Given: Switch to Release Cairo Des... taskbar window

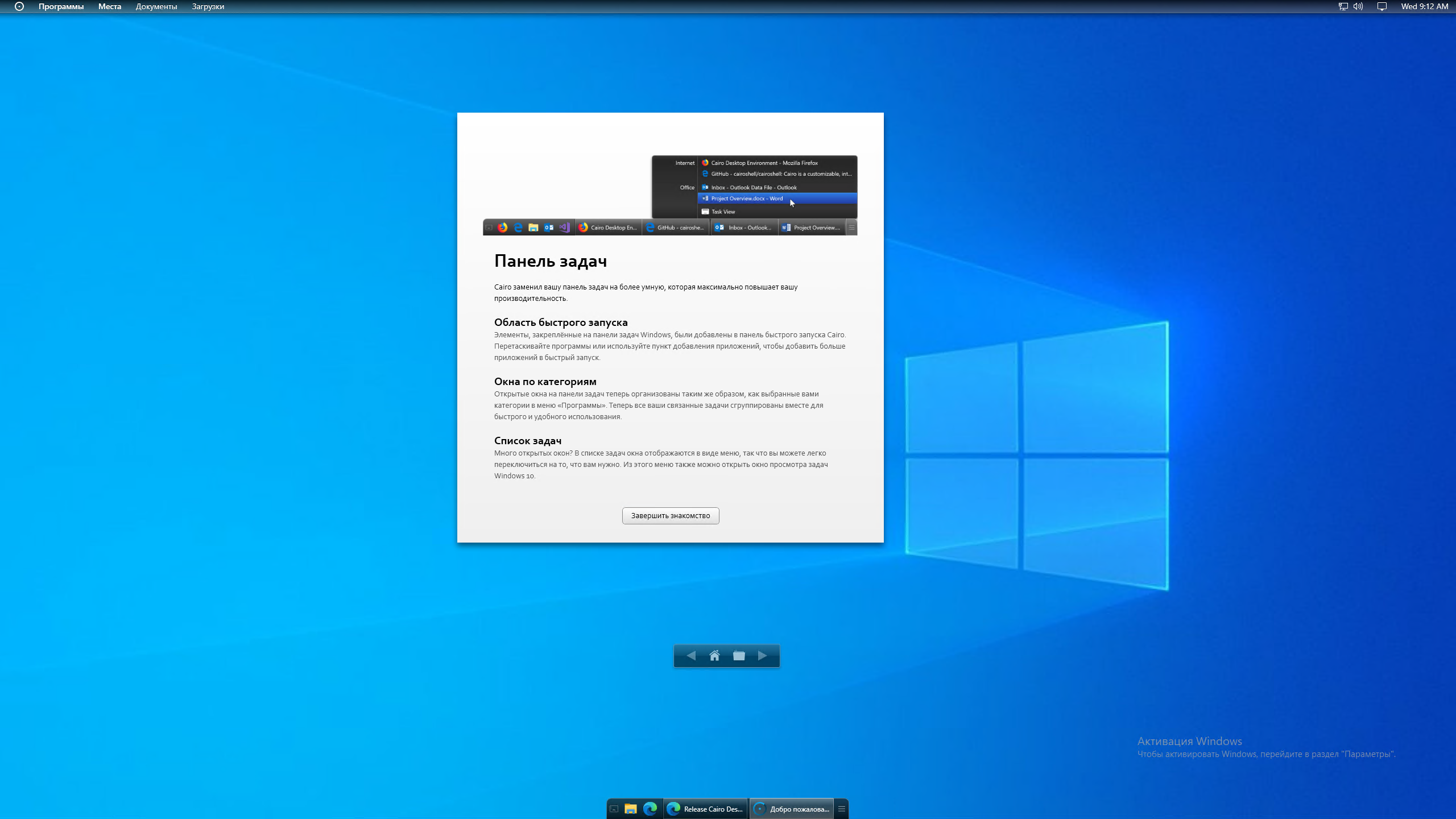Looking at the screenshot, I should [705, 809].
